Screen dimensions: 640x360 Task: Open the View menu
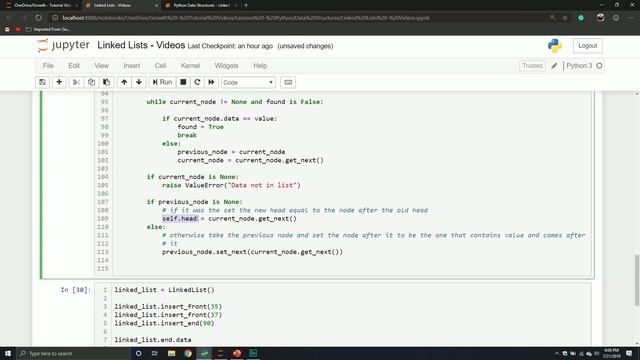point(102,66)
